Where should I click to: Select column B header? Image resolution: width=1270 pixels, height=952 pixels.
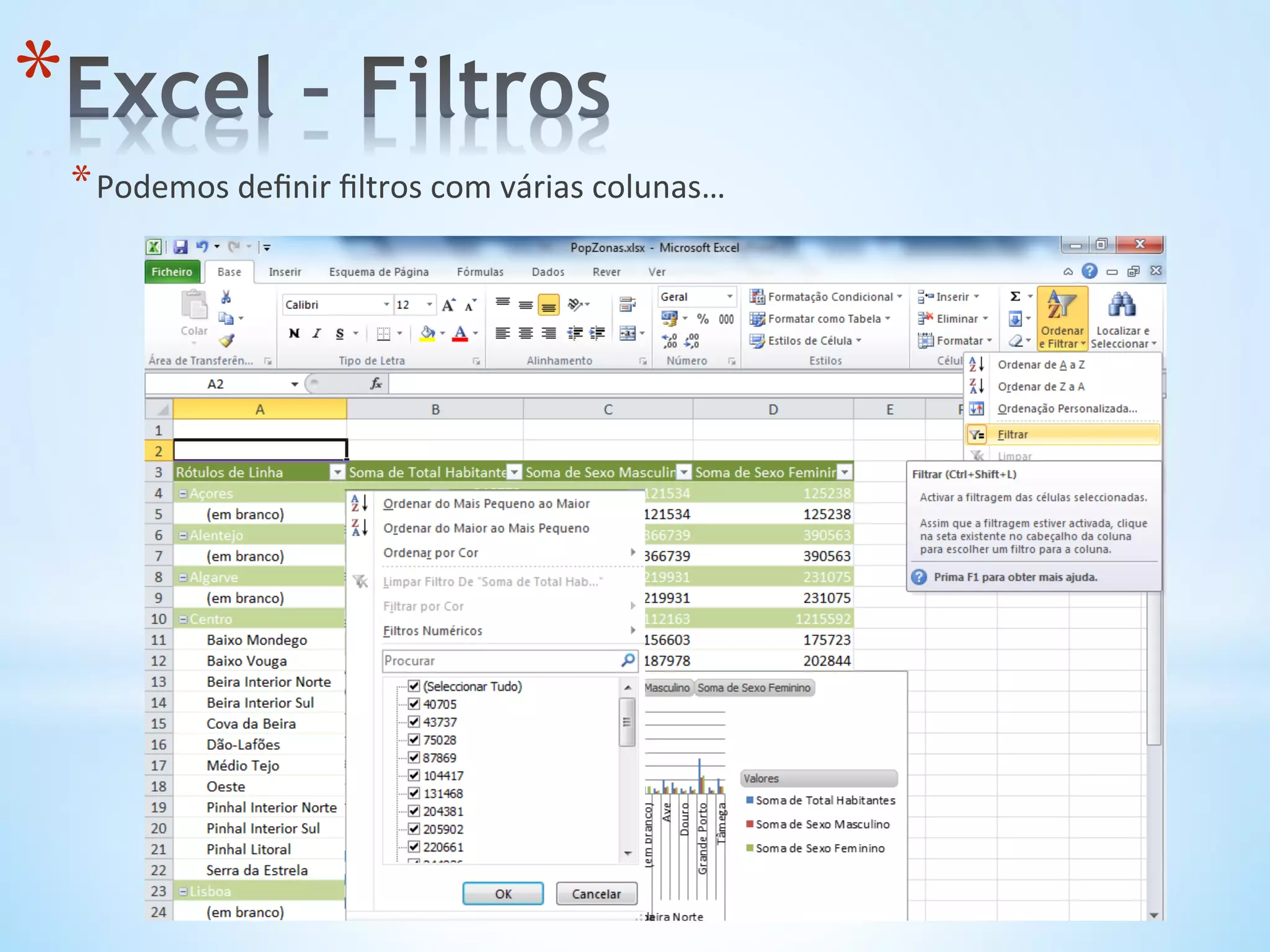coord(435,409)
